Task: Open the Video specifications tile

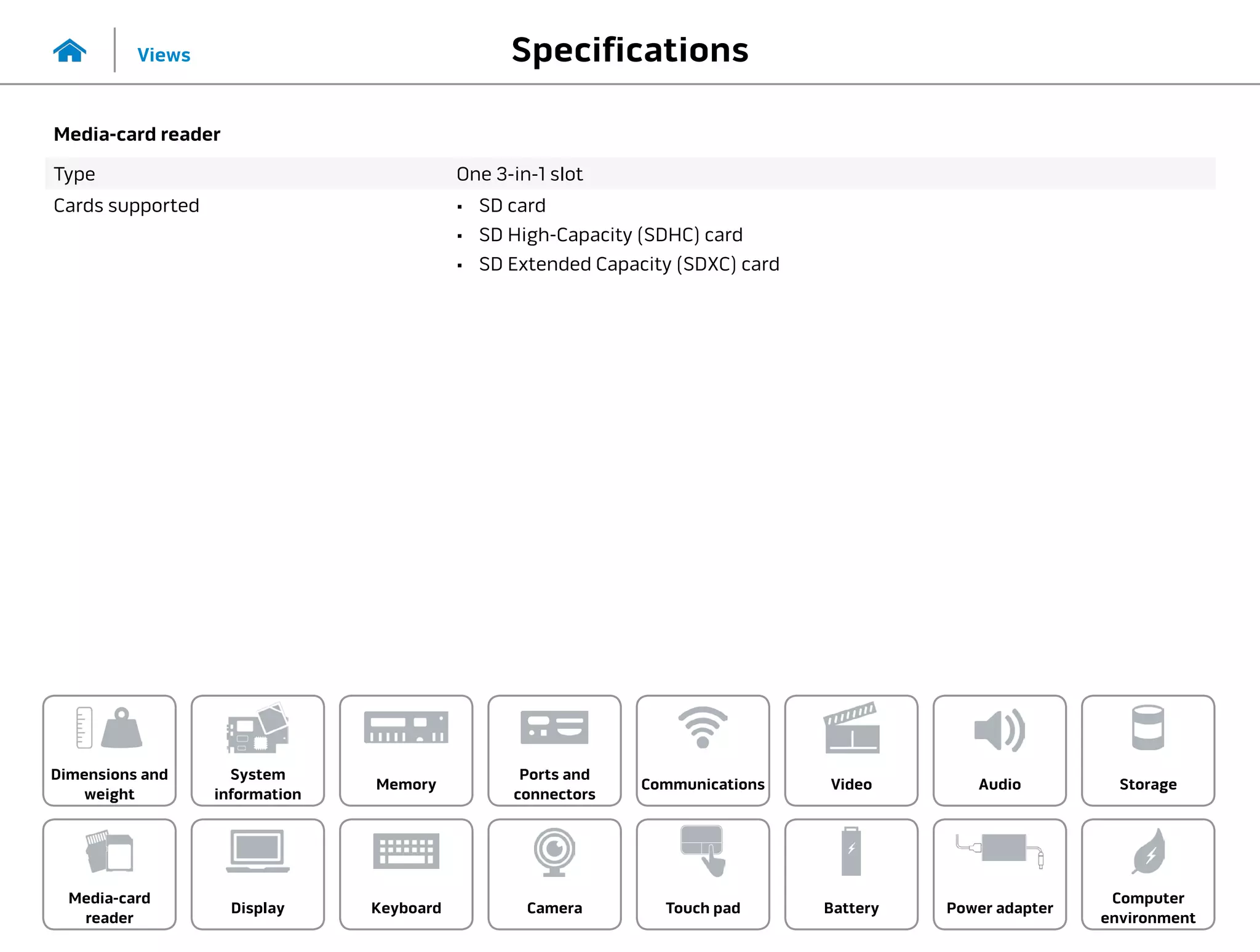Action: click(x=851, y=750)
